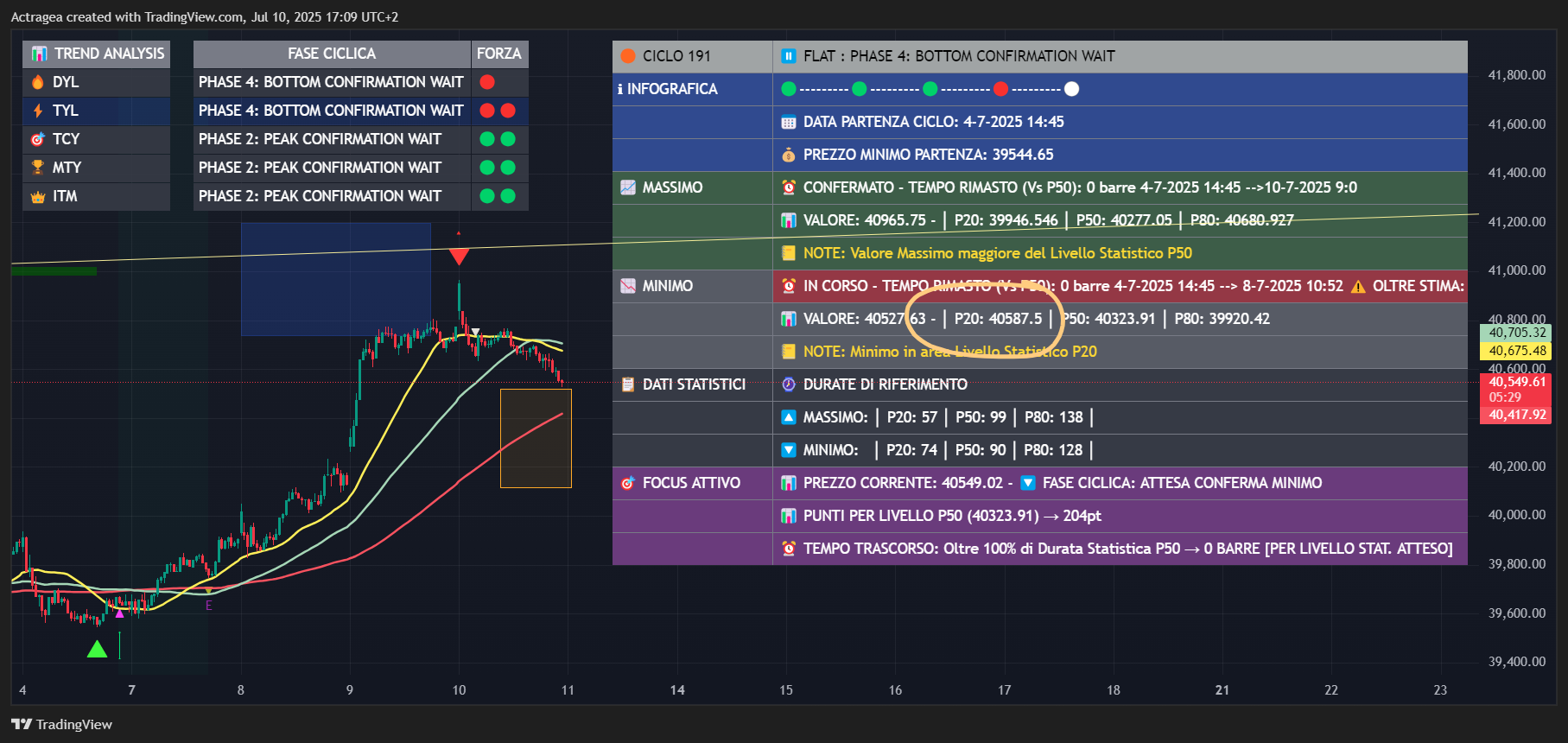
Task: Click PHASE 4 text in the DYL row
Action: point(331,82)
